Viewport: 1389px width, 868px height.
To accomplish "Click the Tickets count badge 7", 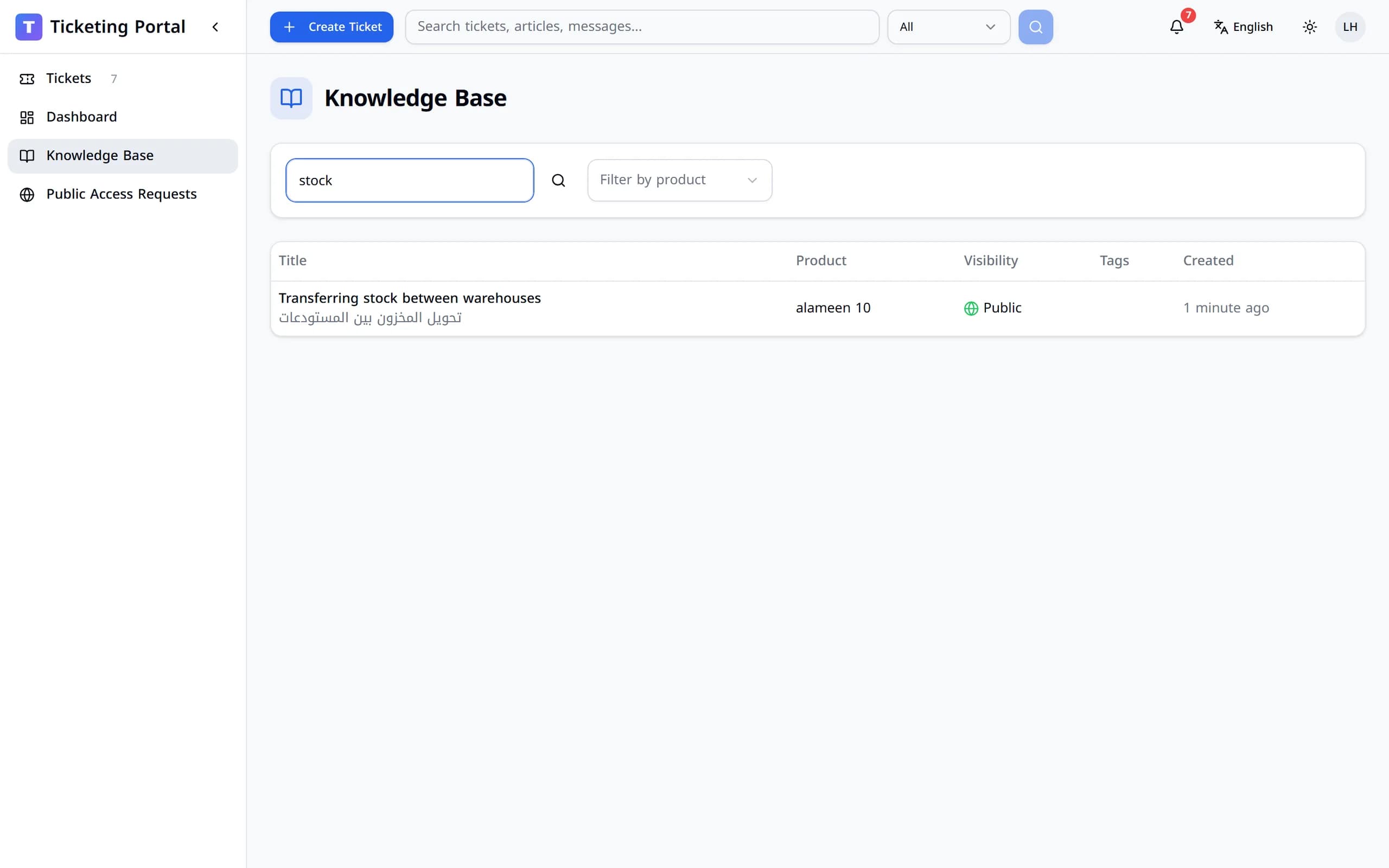I will pyautogui.click(x=113, y=79).
